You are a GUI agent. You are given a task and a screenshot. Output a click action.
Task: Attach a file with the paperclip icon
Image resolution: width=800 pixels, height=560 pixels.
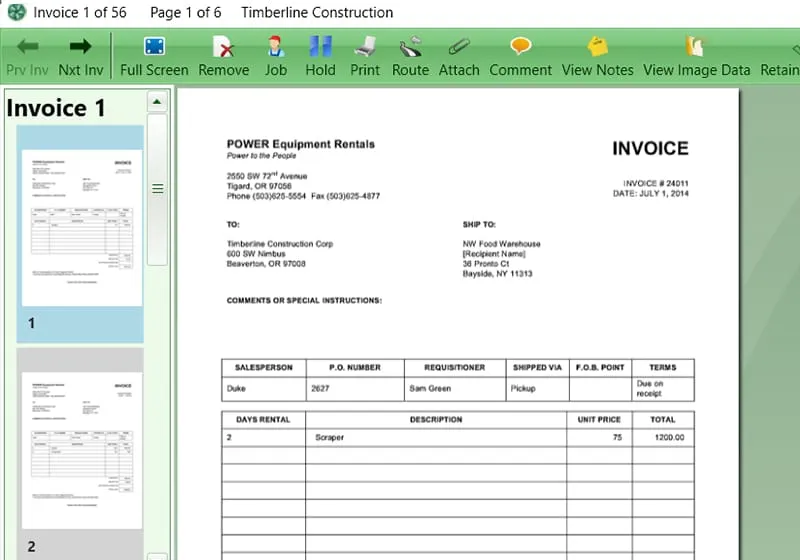point(459,56)
